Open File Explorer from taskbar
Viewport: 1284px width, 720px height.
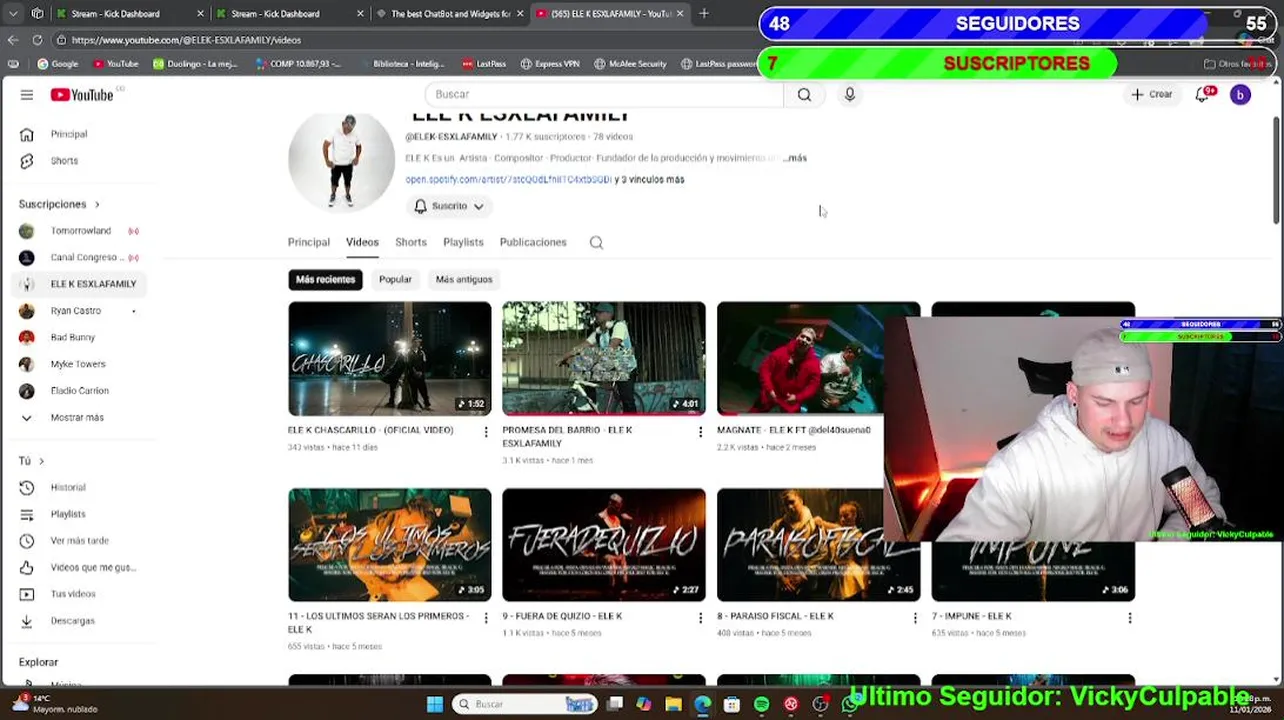click(x=673, y=704)
